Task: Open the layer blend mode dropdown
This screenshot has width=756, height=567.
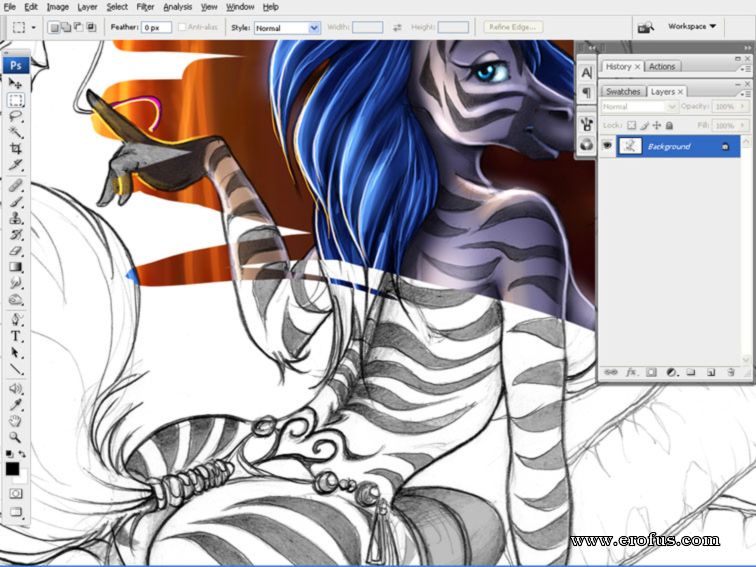Action: pos(639,107)
